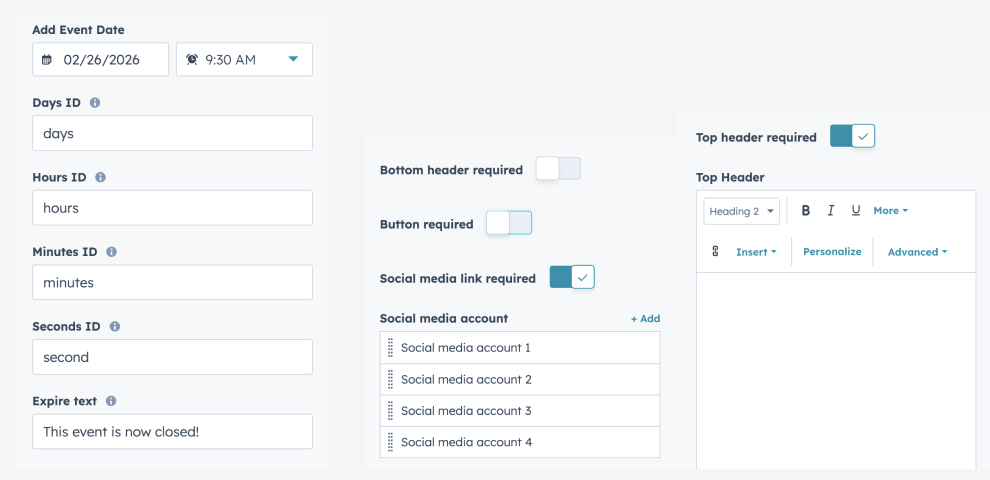This screenshot has width=990, height=480.
Task: Click the Seconds ID input field
Action: coord(172,357)
